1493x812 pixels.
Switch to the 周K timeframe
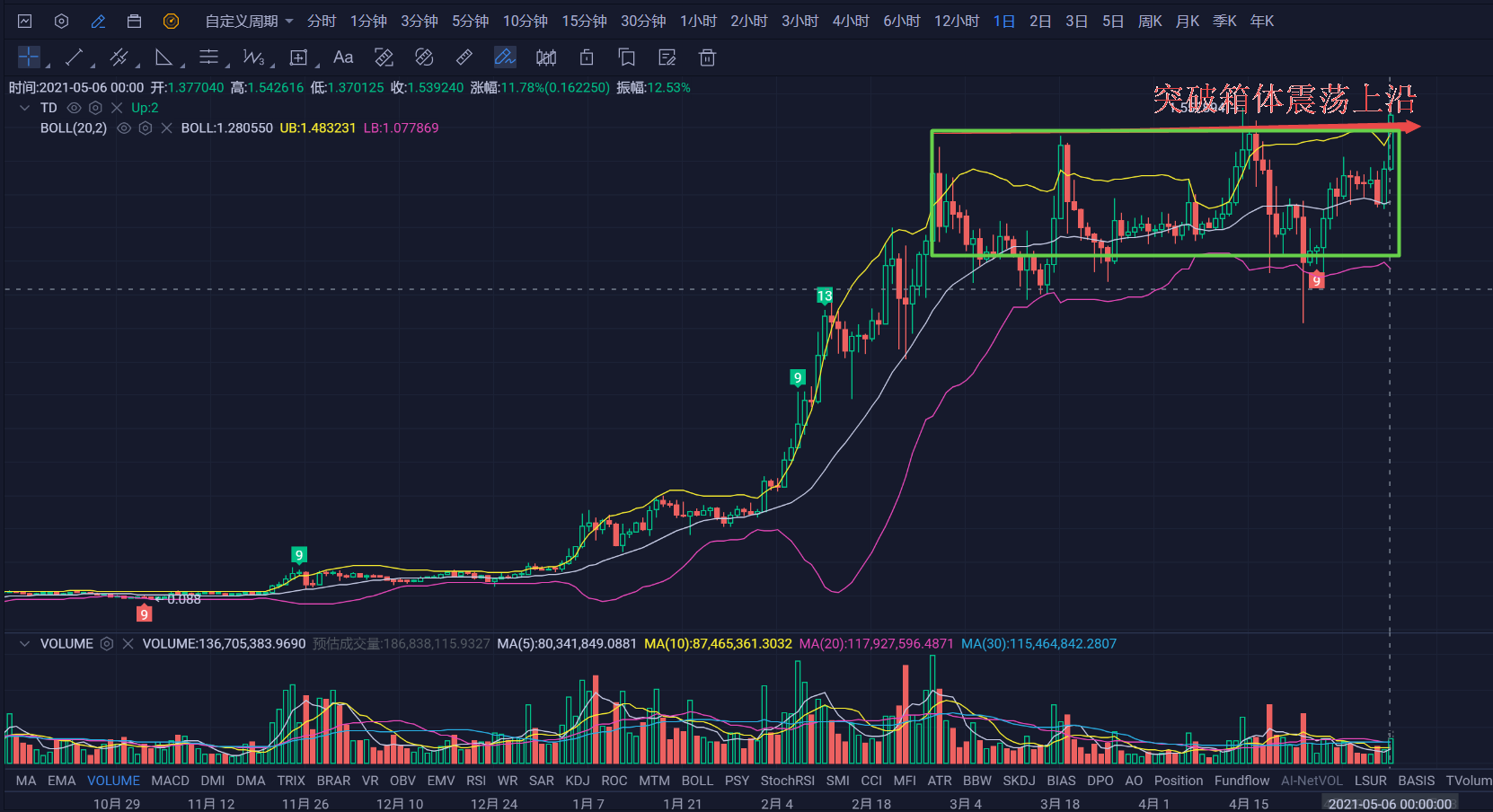pyautogui.click(x=1150, y=21)
